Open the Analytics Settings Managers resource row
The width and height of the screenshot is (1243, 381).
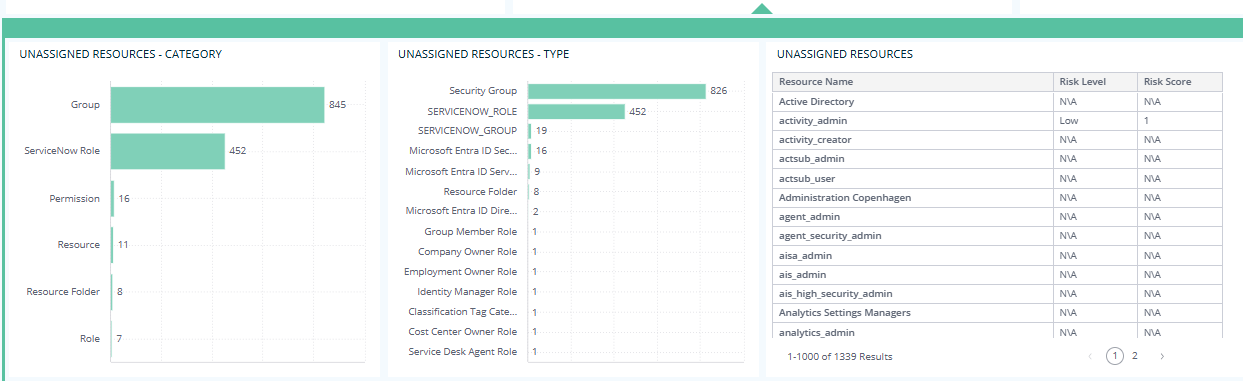coord(997,313)
